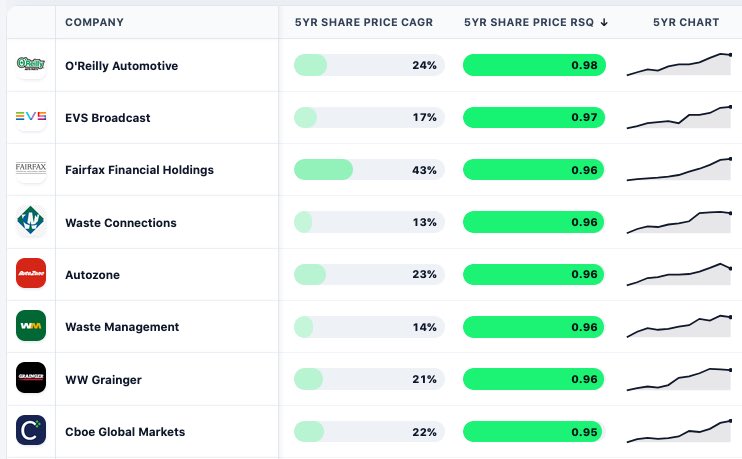
Task: Open Autozone 5-year sparkline chart
Action: click(678, 273)
